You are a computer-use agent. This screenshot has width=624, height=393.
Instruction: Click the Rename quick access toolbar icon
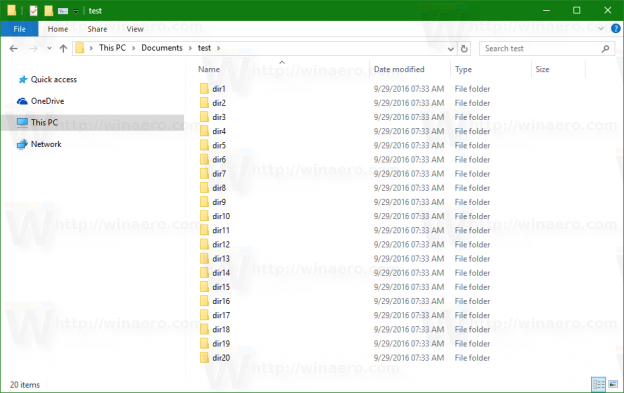coord(63,11)
